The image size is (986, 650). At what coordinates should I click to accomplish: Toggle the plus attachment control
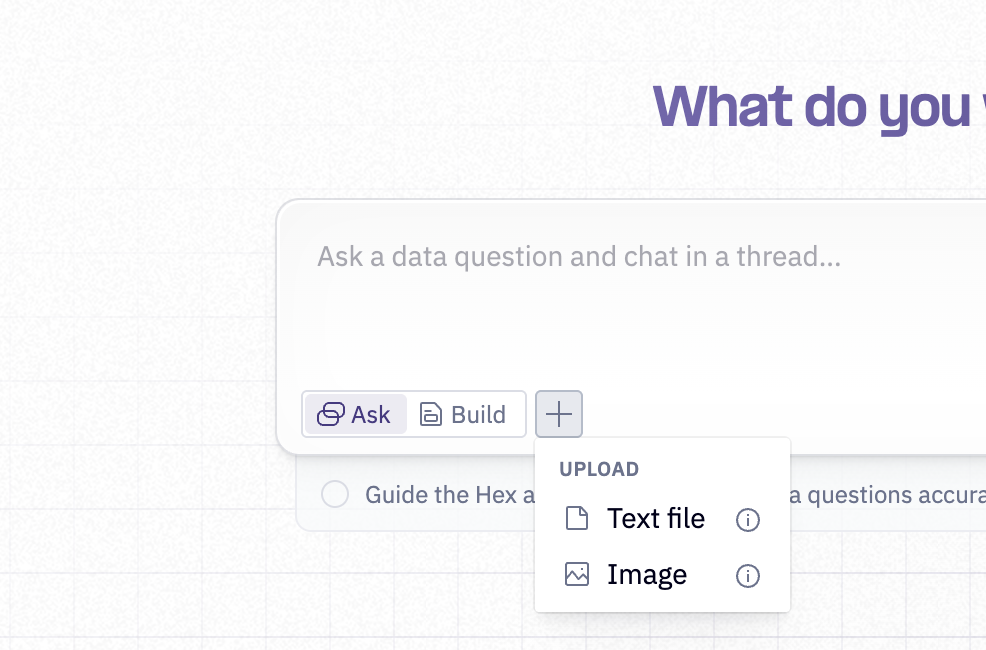tap(558, 413)
